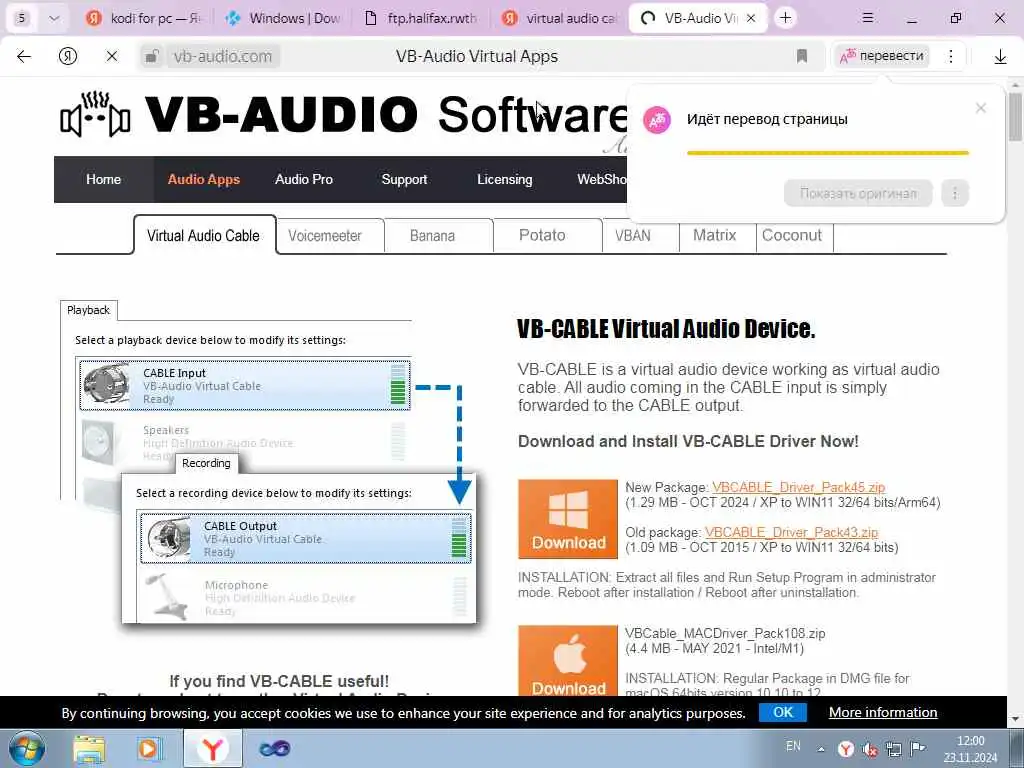The image size is (1024, 768).
Task: Open Yandex home via the Я icon
Action: pos(67,56)
